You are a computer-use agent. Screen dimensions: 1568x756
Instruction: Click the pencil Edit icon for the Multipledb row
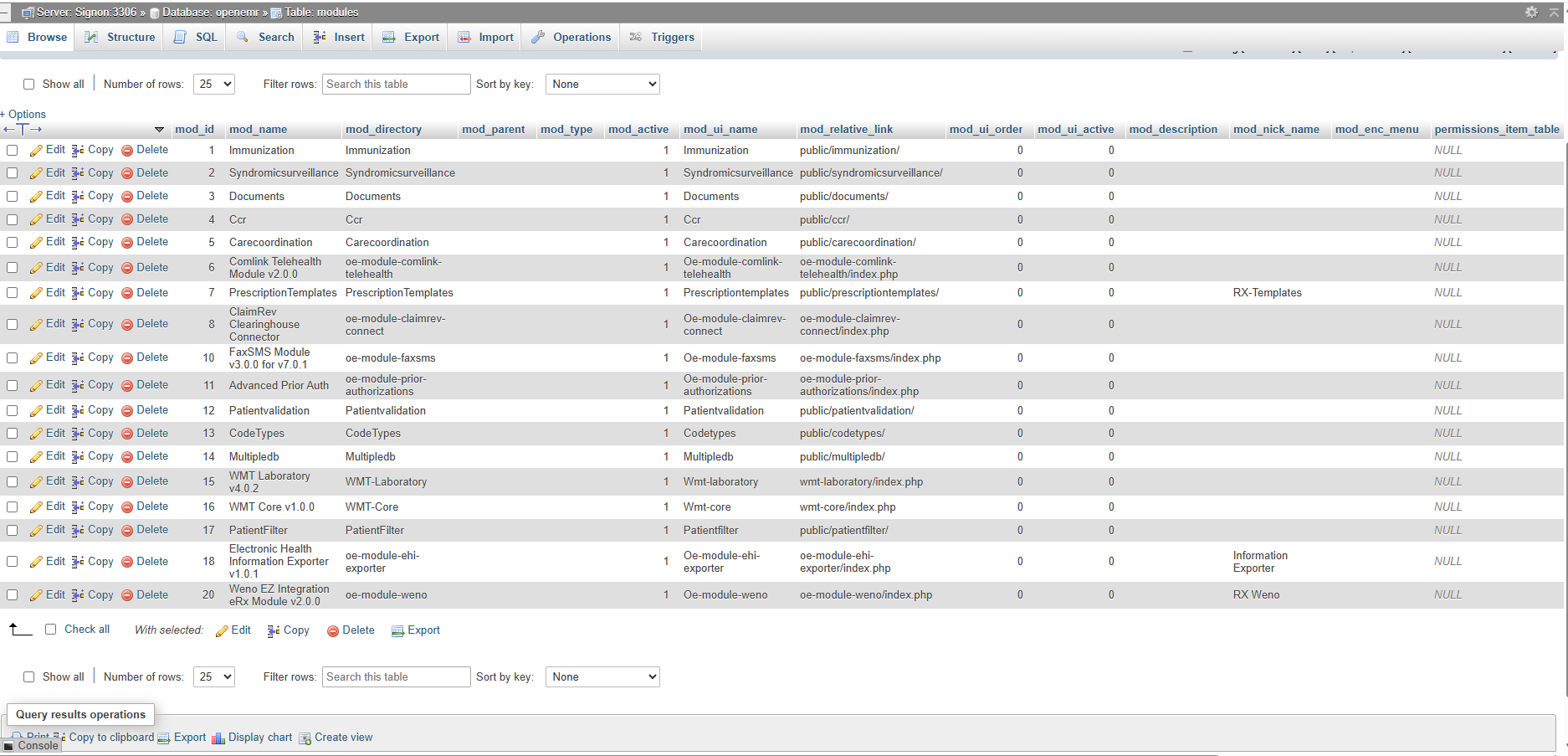(36, 457)
